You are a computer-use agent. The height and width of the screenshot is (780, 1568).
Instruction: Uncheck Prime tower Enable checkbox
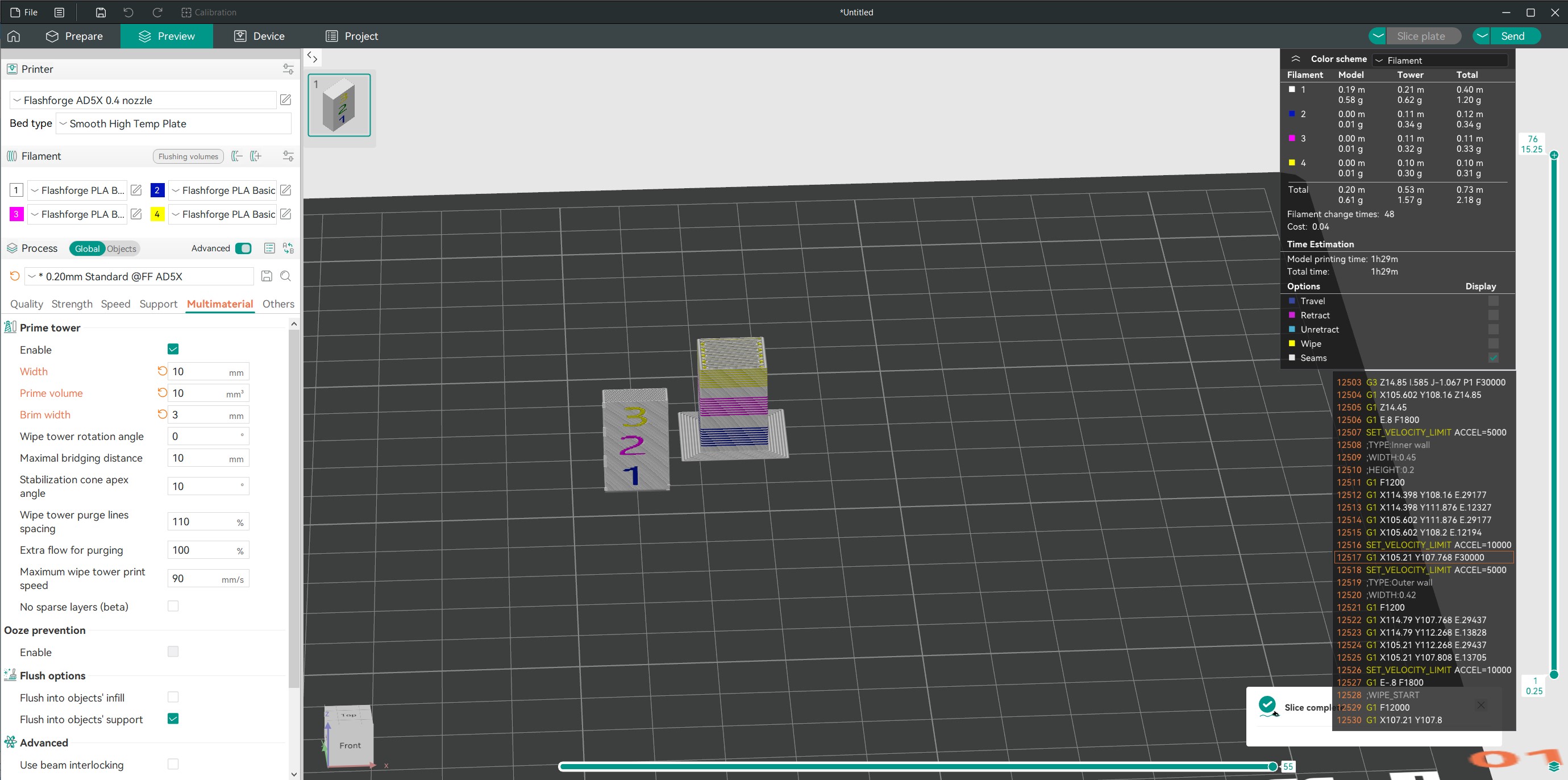pos(173,349)
